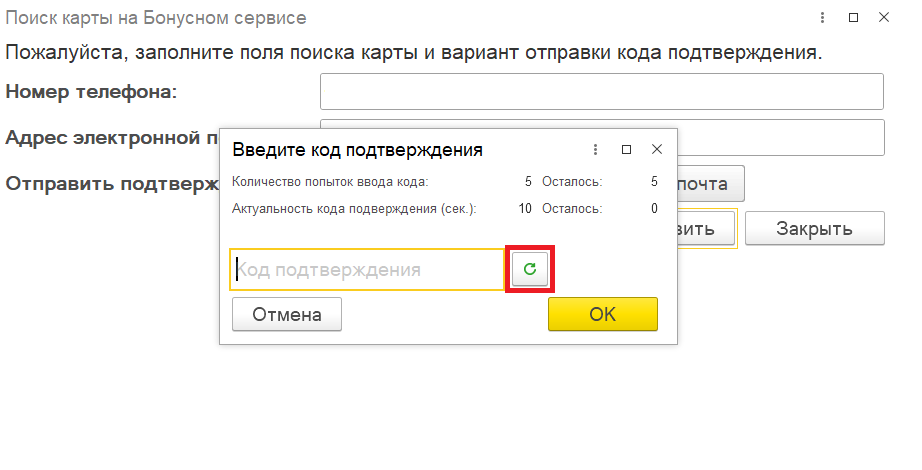Image resolution: width=922 pixels, height=470 pixels.
Task: Close the confirmation code dialog
Action: pyautogui.click(x=657, y=149)
